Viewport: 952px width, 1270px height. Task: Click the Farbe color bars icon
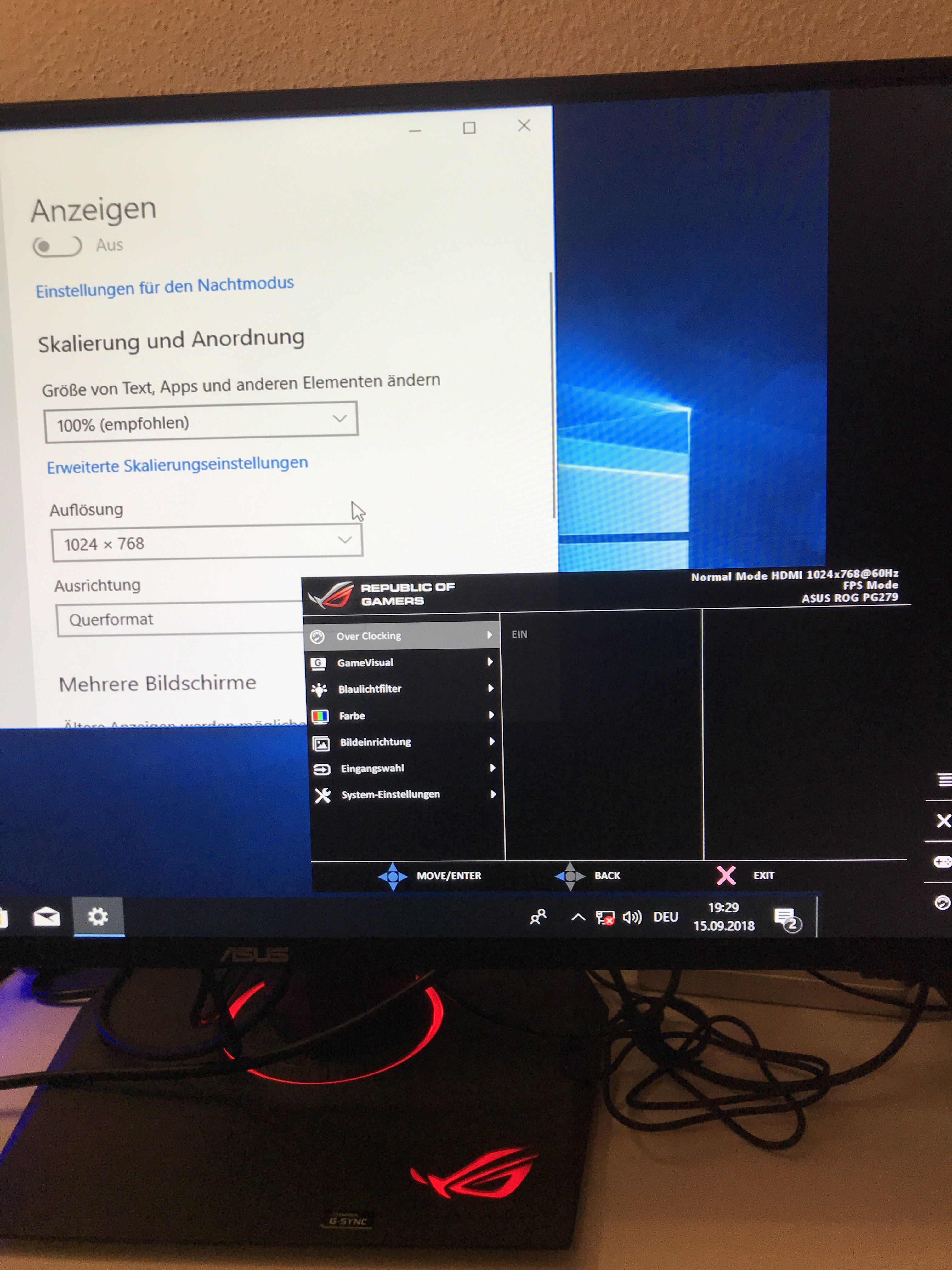[x=320, y=716]
